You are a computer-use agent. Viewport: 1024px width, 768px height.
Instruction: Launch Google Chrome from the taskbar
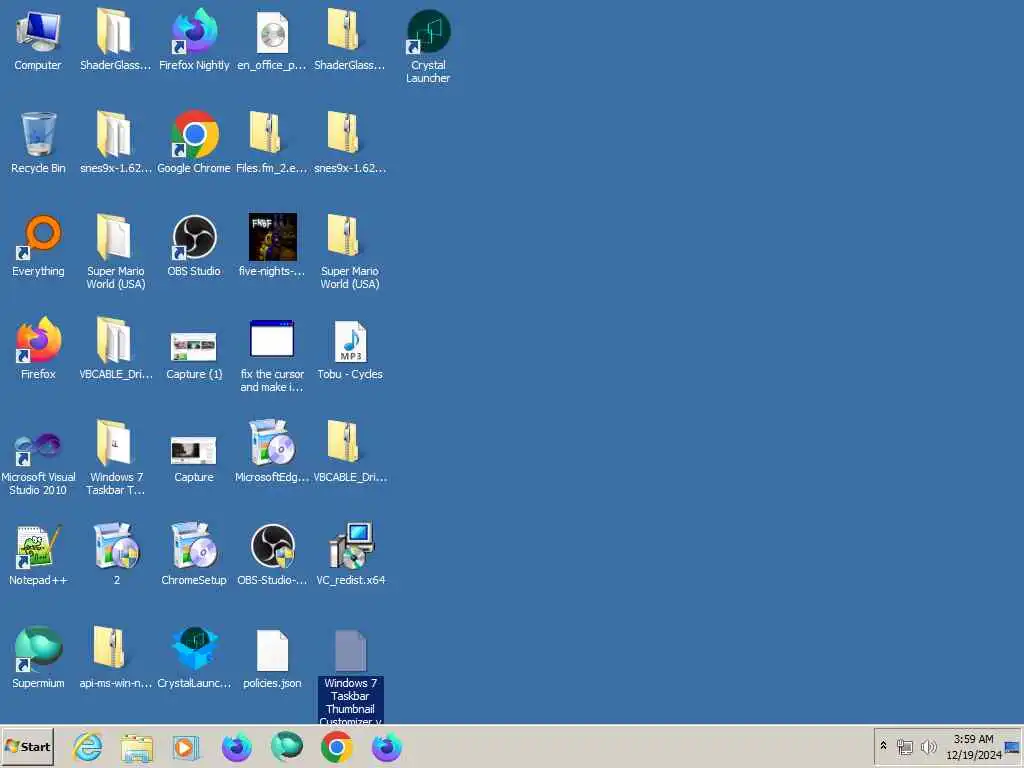point(337,747)
